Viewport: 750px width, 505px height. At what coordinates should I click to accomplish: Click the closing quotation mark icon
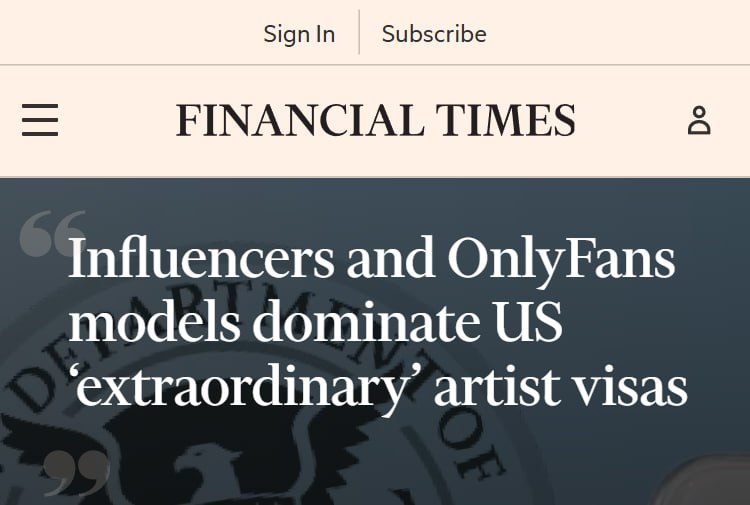click(76, 474)
